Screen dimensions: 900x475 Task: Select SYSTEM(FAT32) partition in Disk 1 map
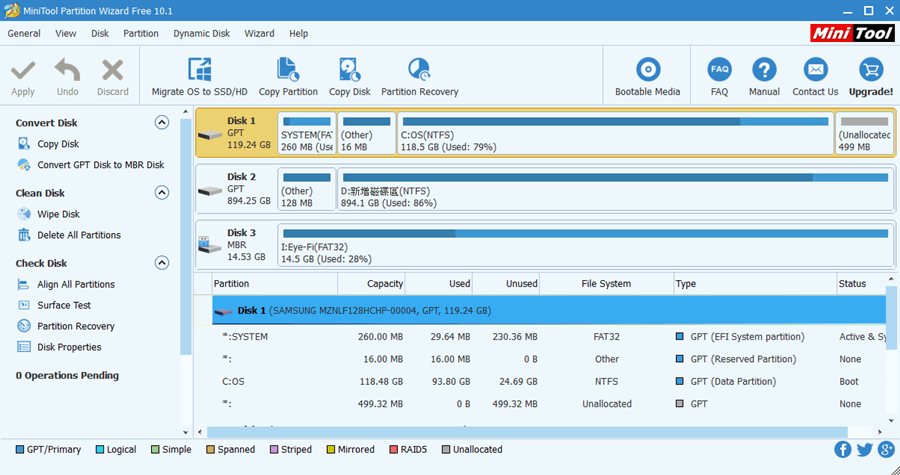(x=307, y=133)
